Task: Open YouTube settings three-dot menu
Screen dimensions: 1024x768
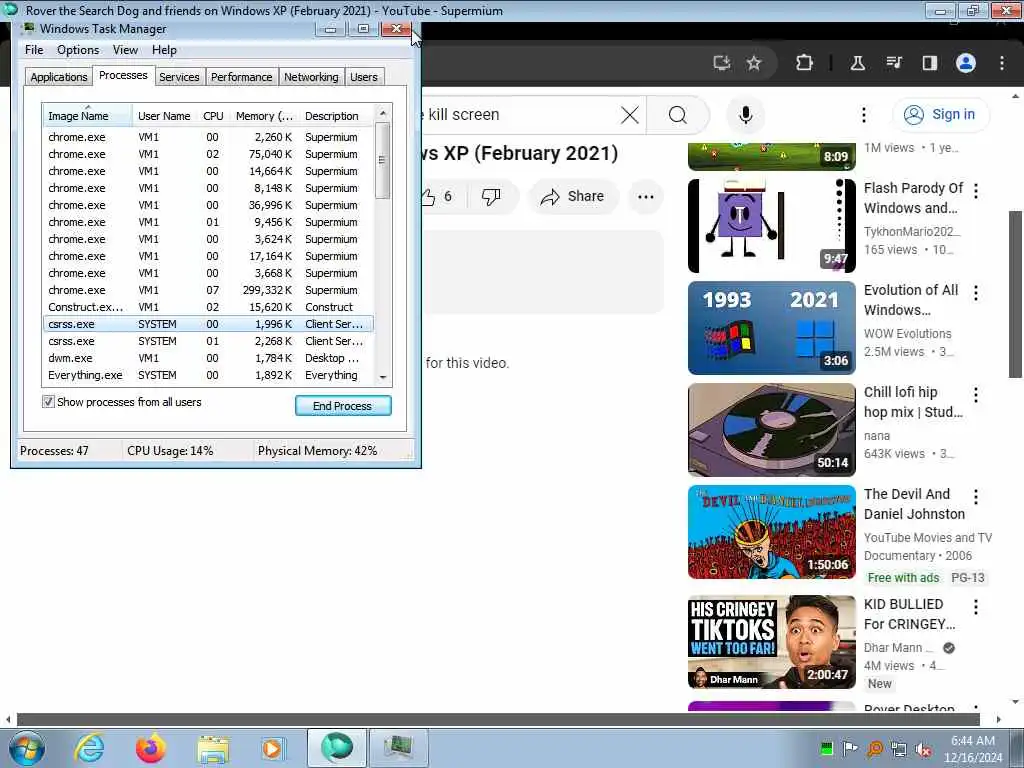Action: 863,116
